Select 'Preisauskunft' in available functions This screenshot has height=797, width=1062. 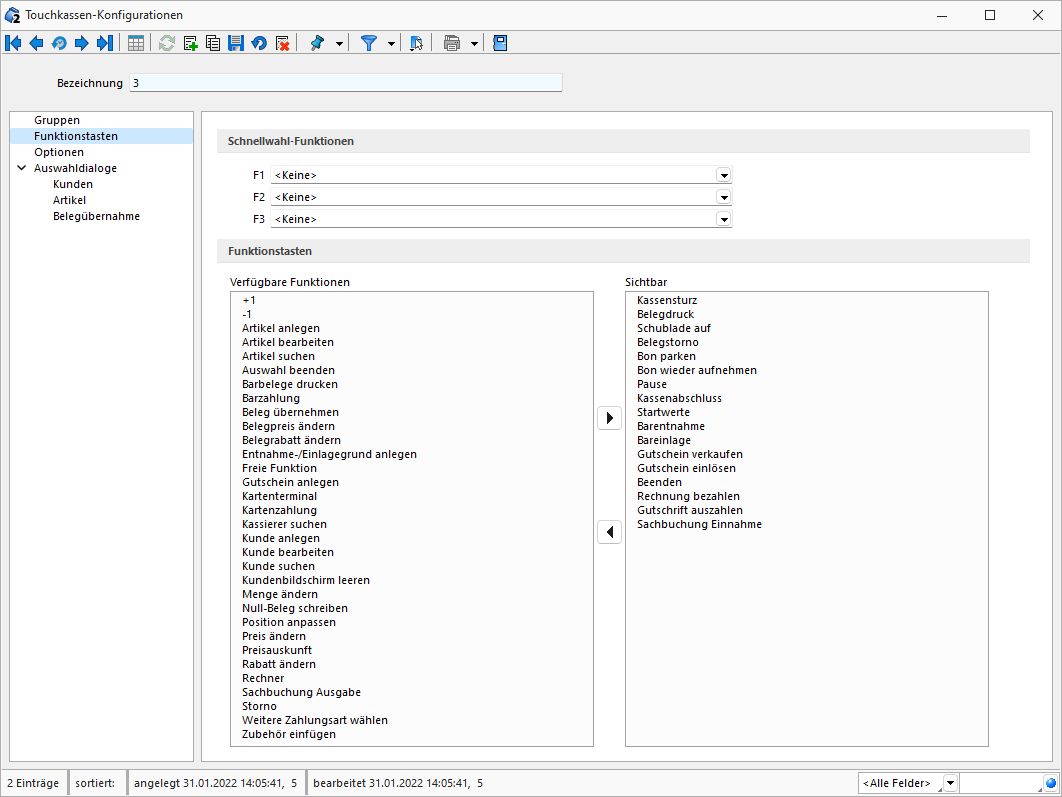click(x=277, y=650)
